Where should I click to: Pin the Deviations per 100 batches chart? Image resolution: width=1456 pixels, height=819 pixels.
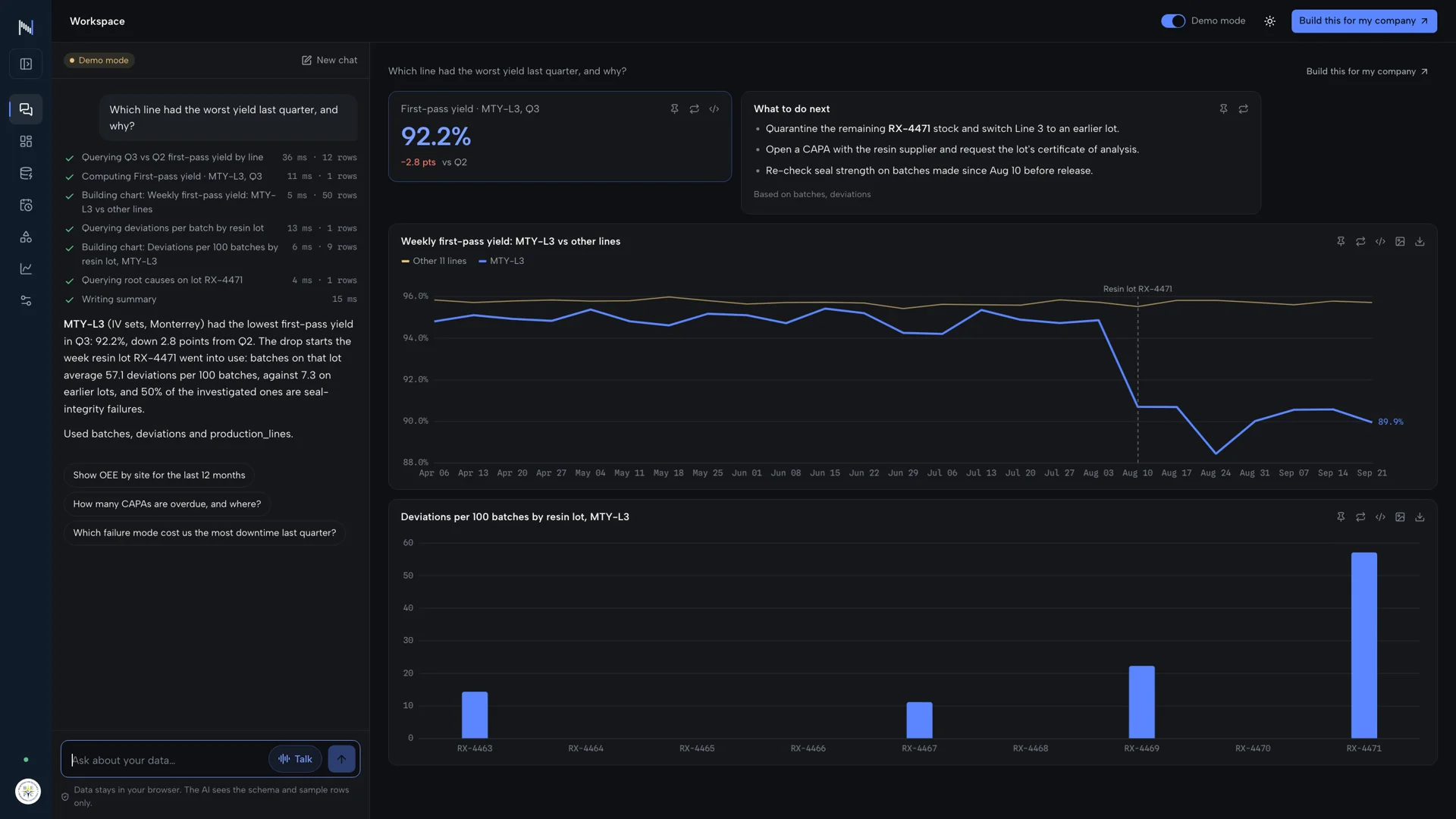pyautogui.click(x=1341, y=517)
